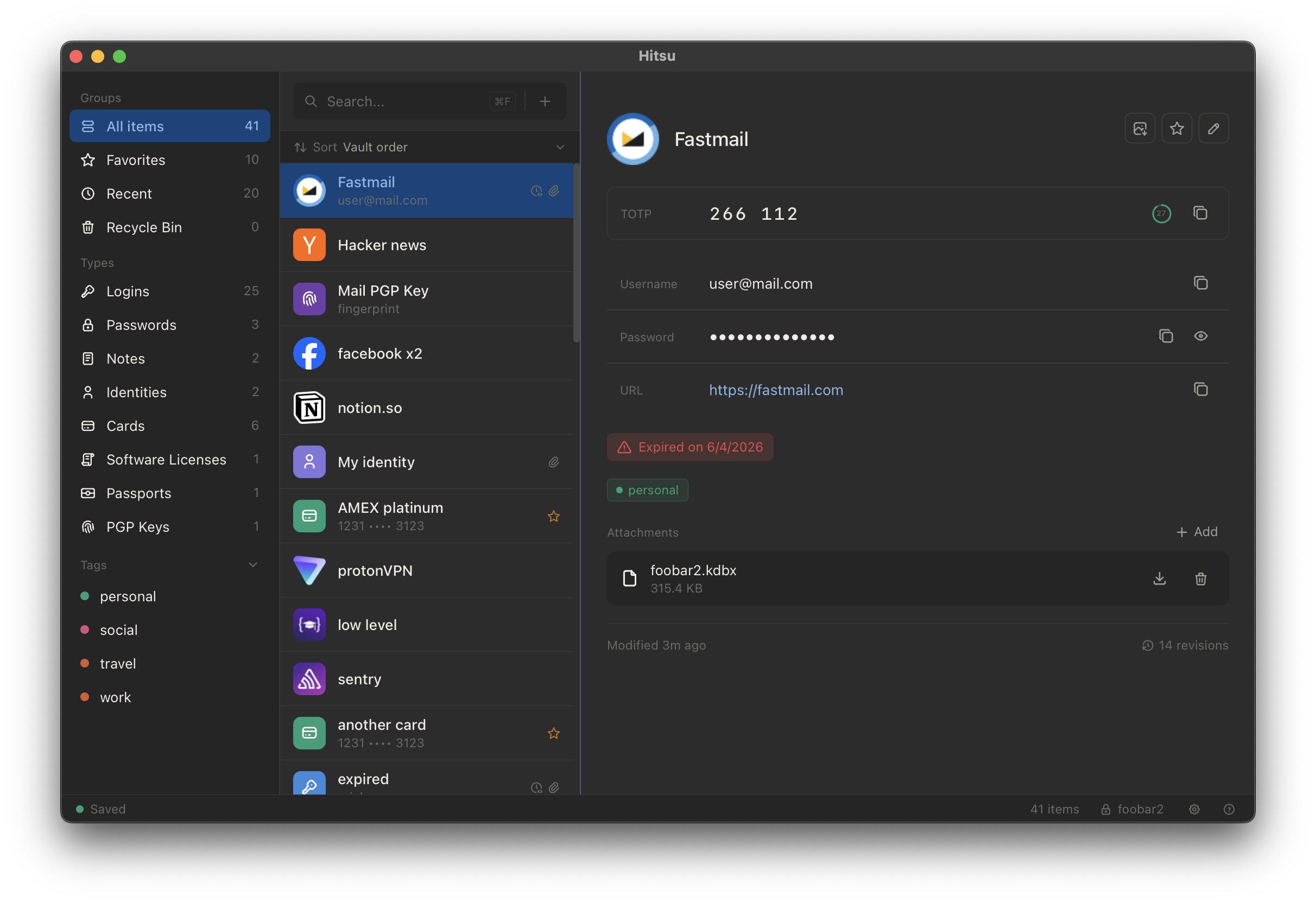Mark Fastmail entry as favorite
Screen dimensions: 1316x903
click(1176, 129)
